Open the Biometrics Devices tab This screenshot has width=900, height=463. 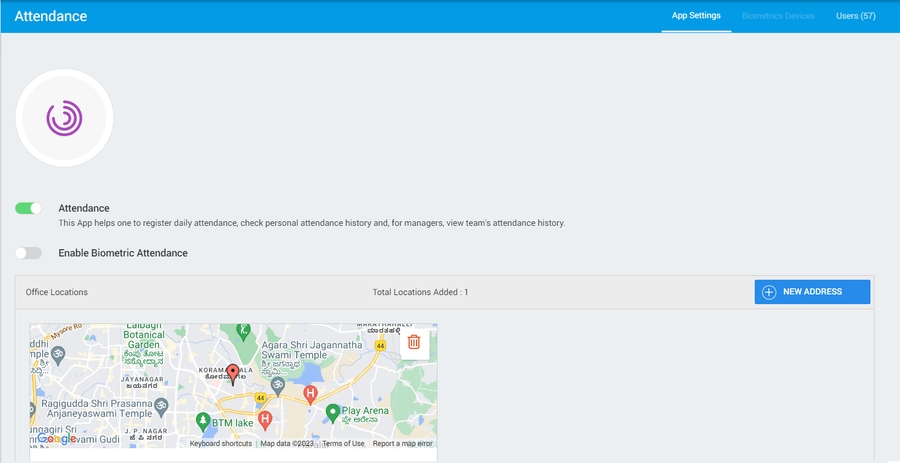point(778,16)
